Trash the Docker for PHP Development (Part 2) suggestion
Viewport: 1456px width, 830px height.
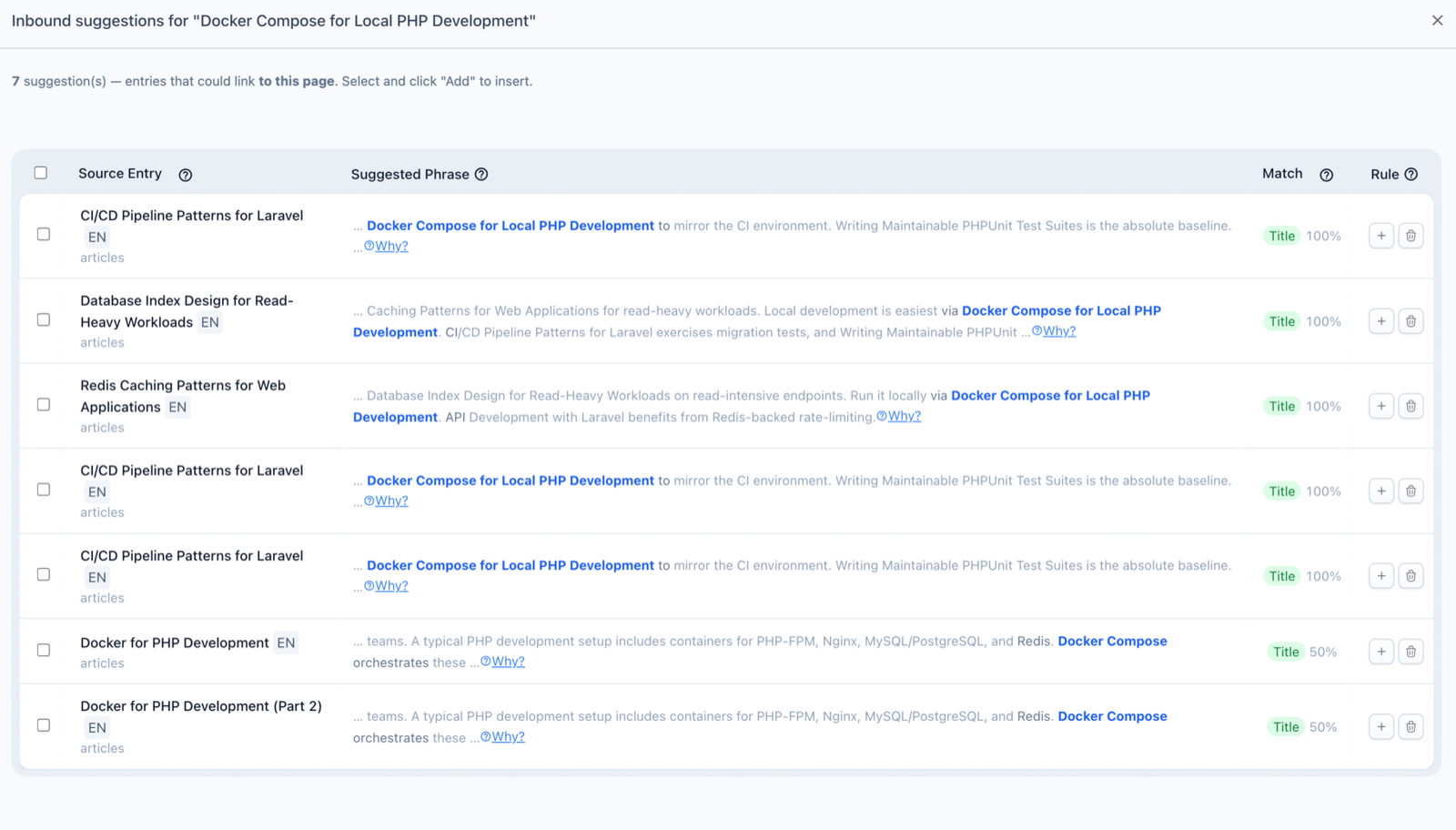point(1410,727)
